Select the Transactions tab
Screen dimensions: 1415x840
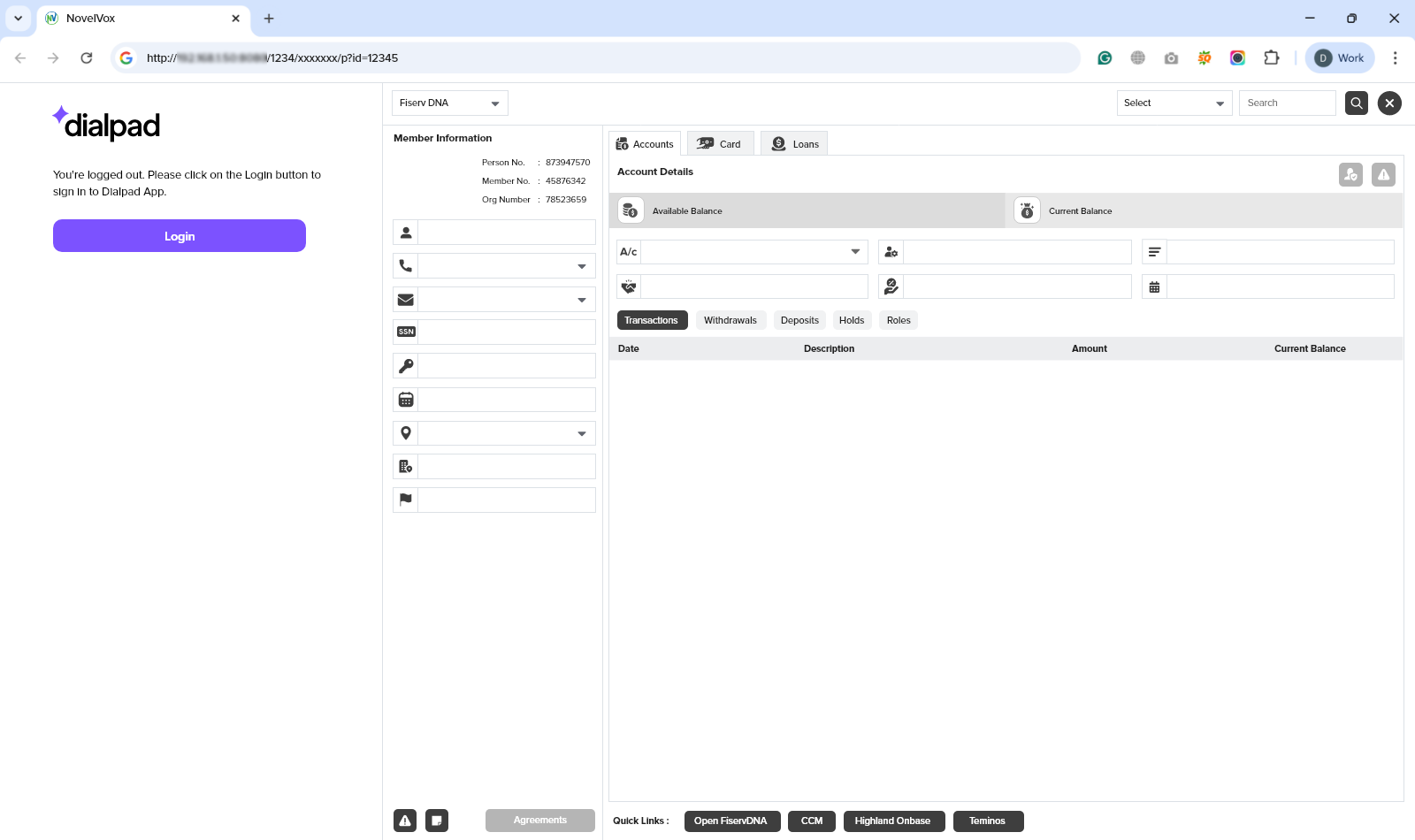[x=652, y=320]
